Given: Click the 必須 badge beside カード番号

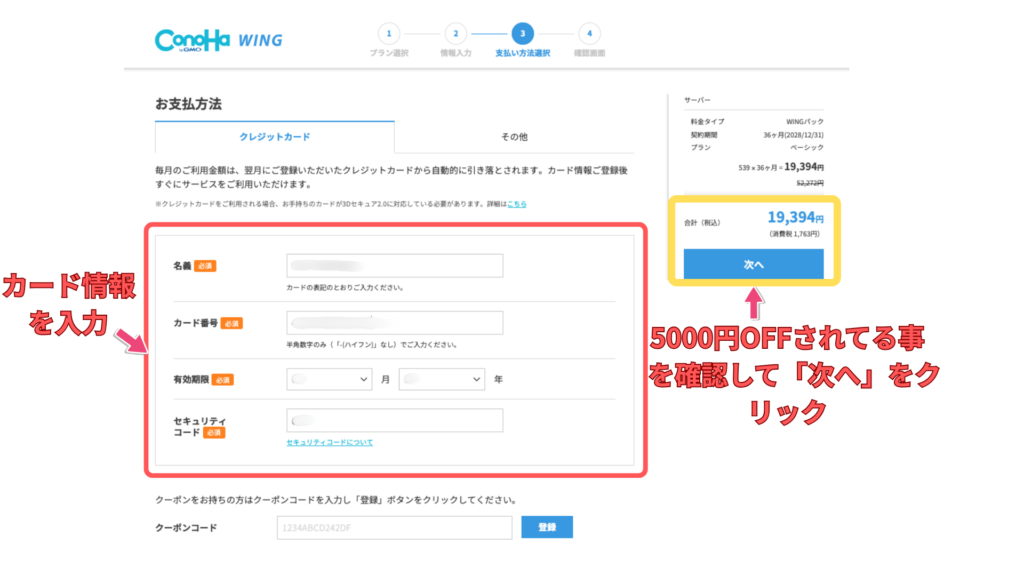Looking at the screenshot, I should click(x=231, y=323).
